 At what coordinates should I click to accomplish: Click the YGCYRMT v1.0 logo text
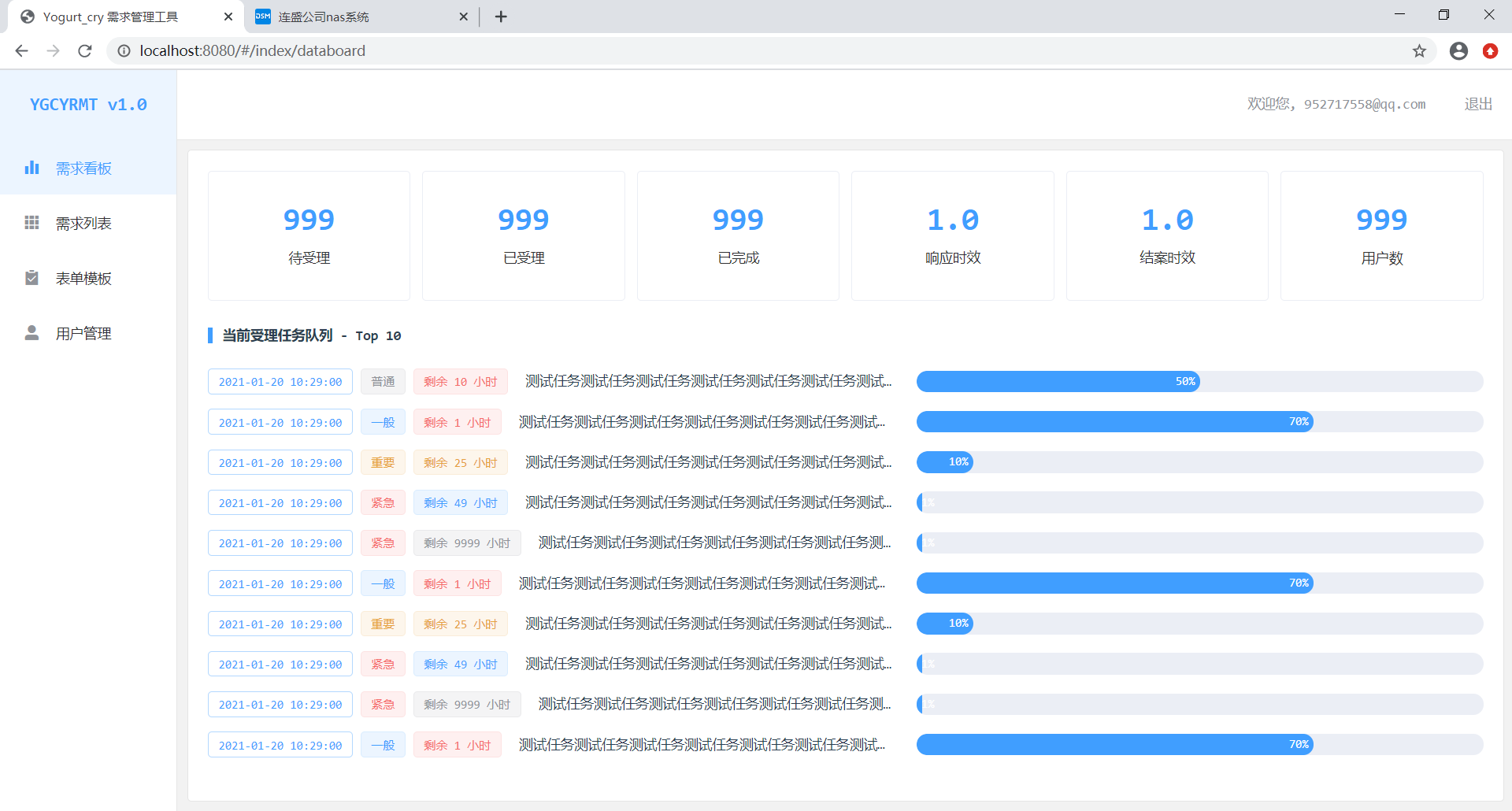coord(88,105)
